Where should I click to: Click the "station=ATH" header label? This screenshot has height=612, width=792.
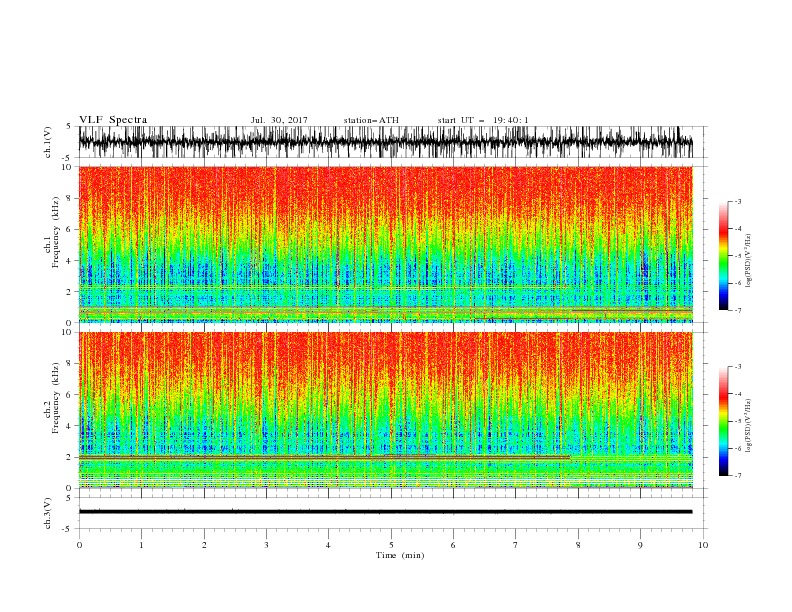371,120
